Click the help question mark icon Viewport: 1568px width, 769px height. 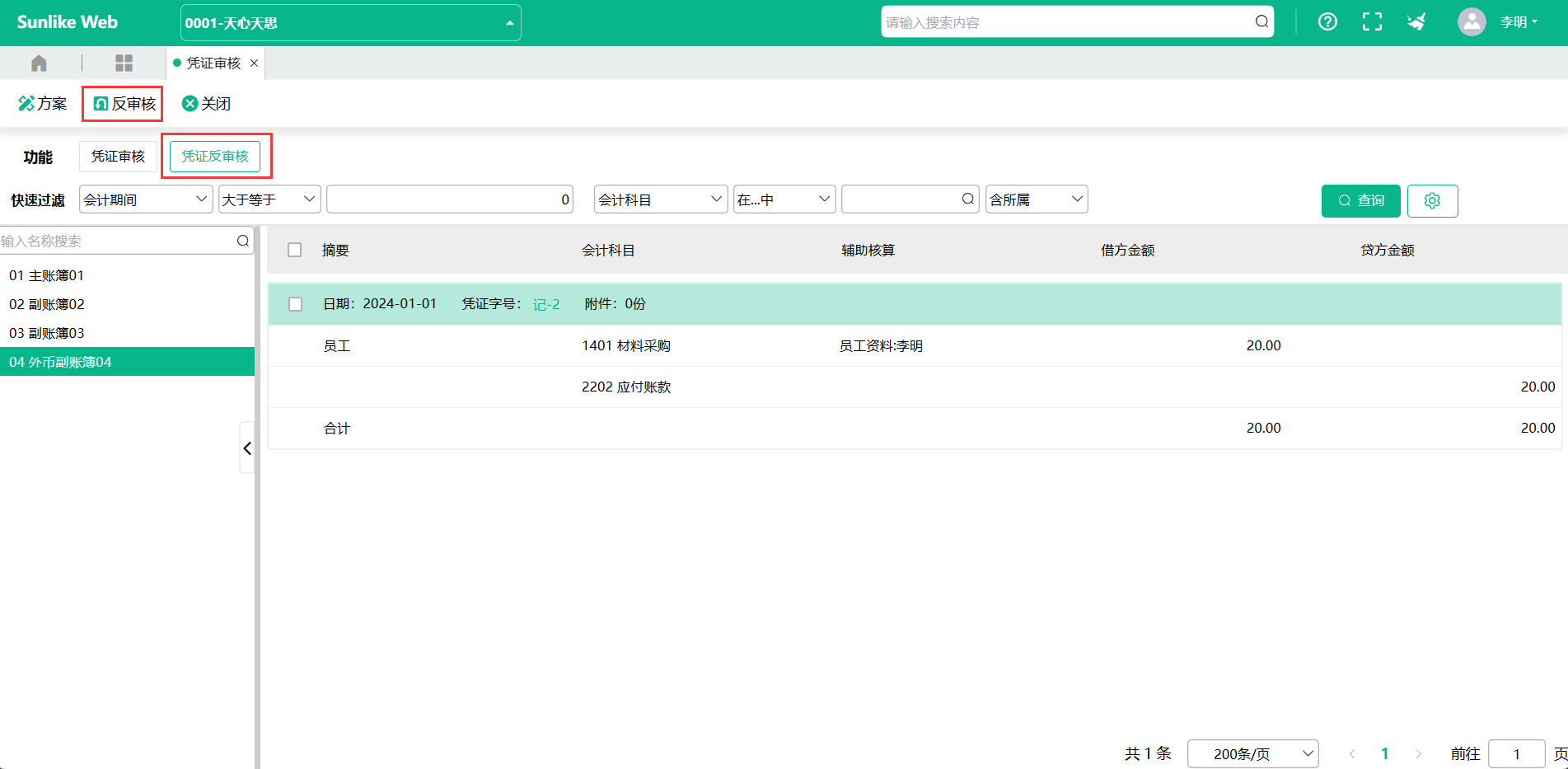pyautogui.click(x=1327, y=22)
